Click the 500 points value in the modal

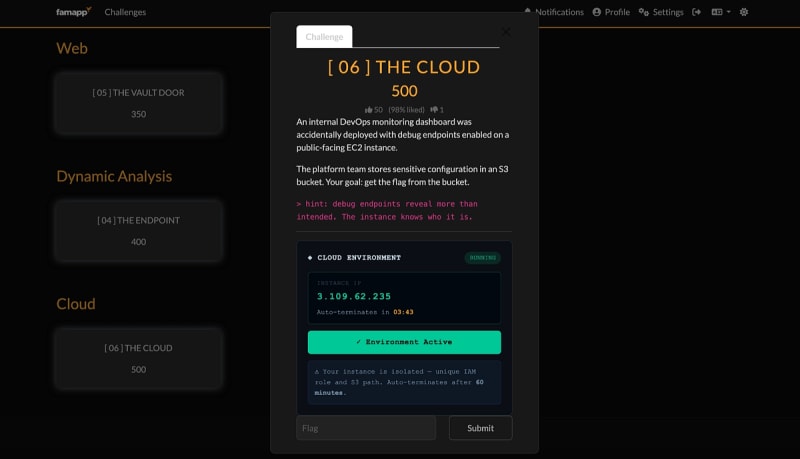click(x=404, y=91)
